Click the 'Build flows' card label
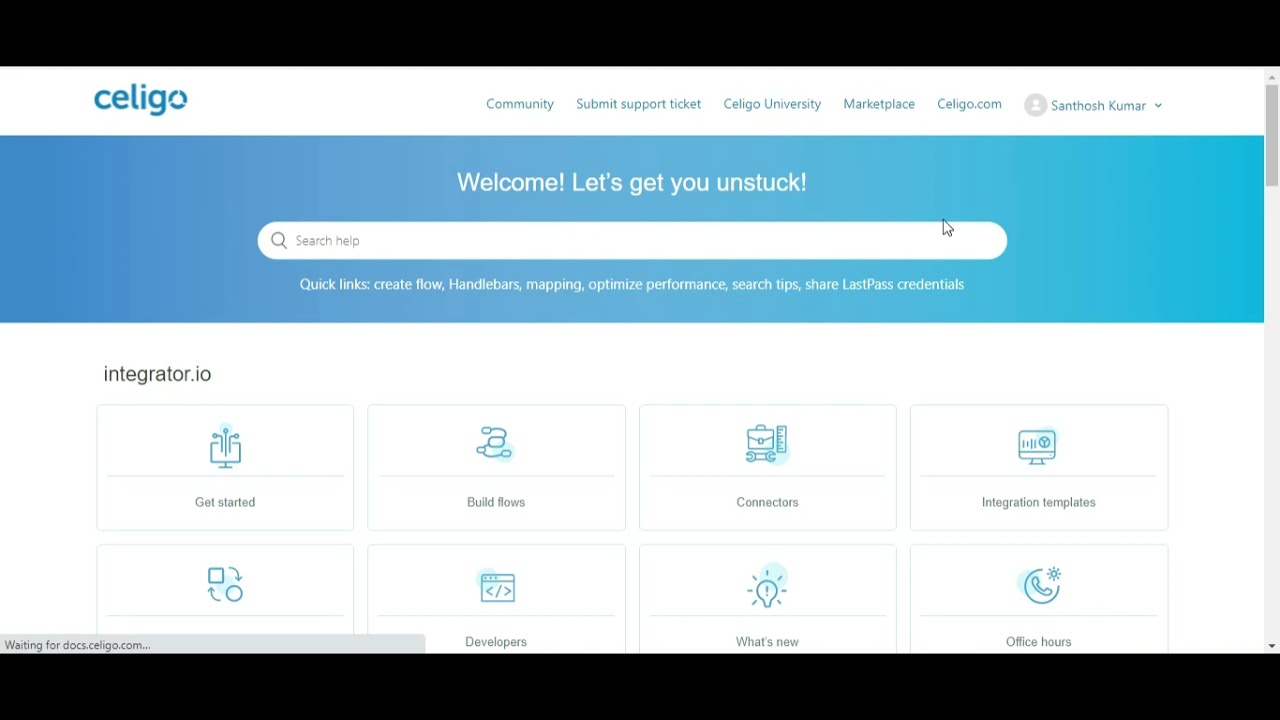This screenshot has height=720, width=1280. coord(496,502)
